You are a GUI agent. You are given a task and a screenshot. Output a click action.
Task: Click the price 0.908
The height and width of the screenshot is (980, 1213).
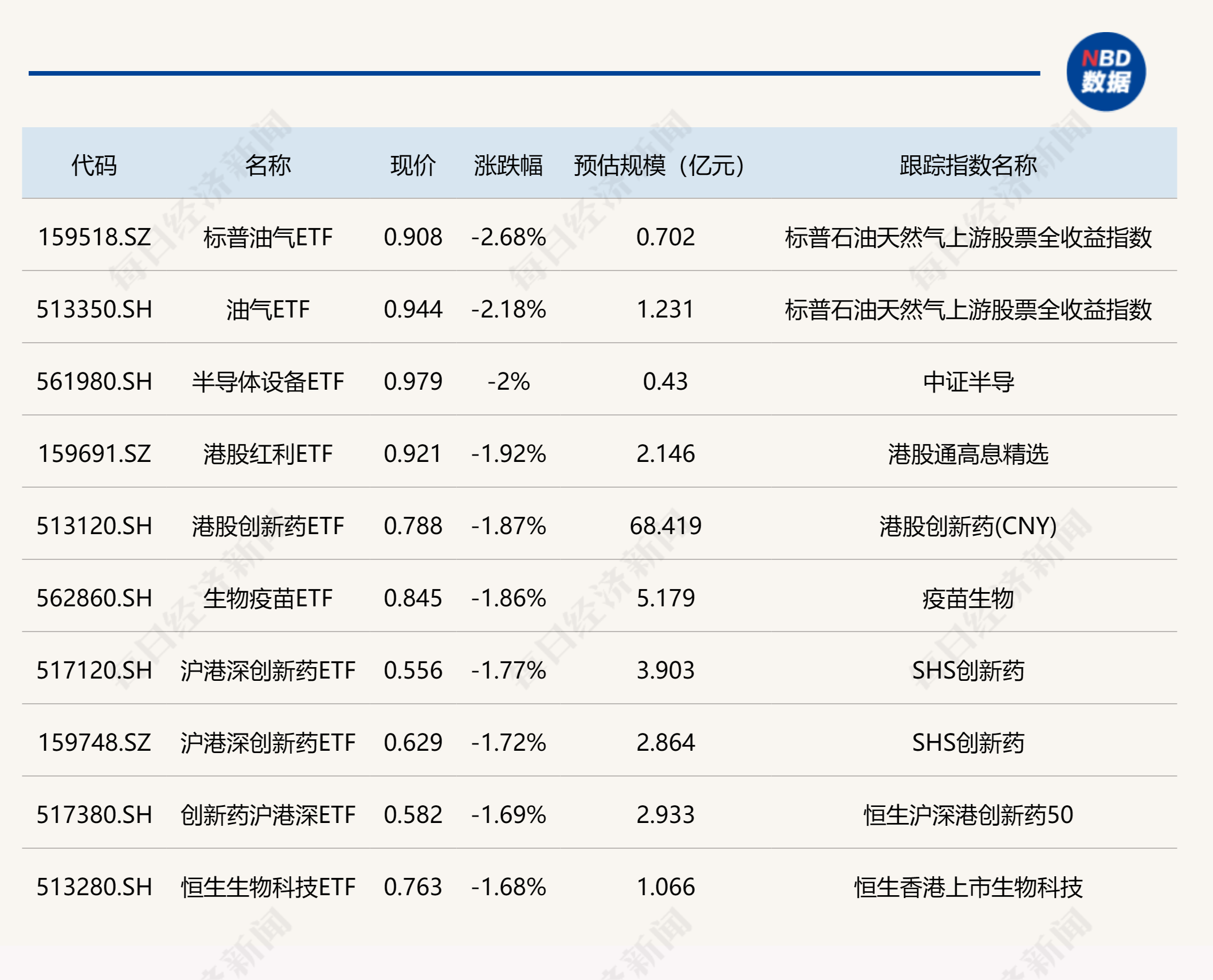413,237
